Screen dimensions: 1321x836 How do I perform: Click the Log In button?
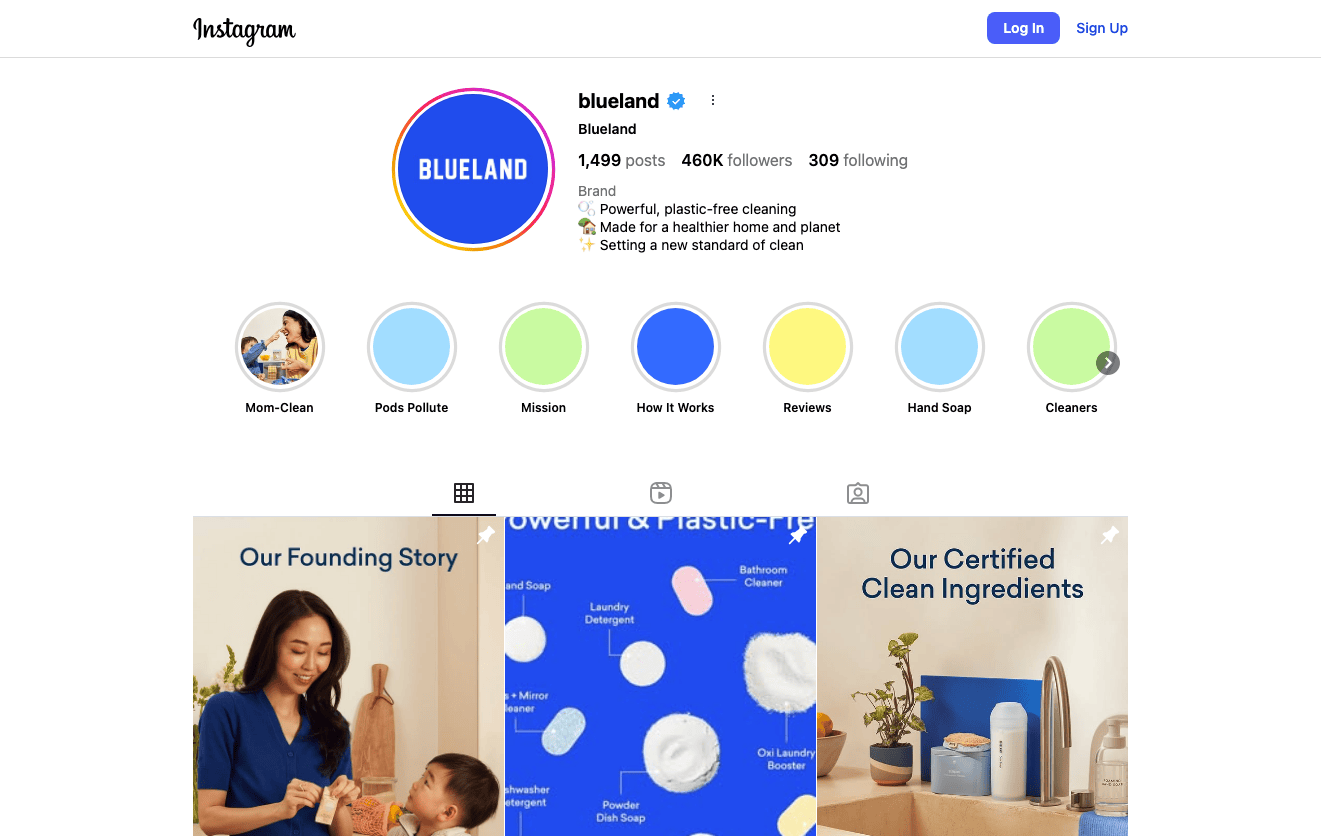[x=1023, y=28]
